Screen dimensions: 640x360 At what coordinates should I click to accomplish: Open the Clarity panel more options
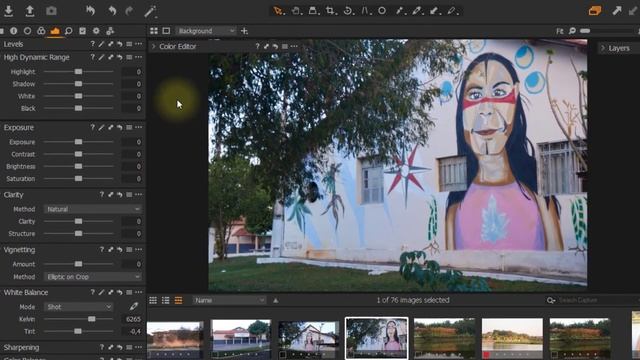pyautogui.click(x=138, y=195)
